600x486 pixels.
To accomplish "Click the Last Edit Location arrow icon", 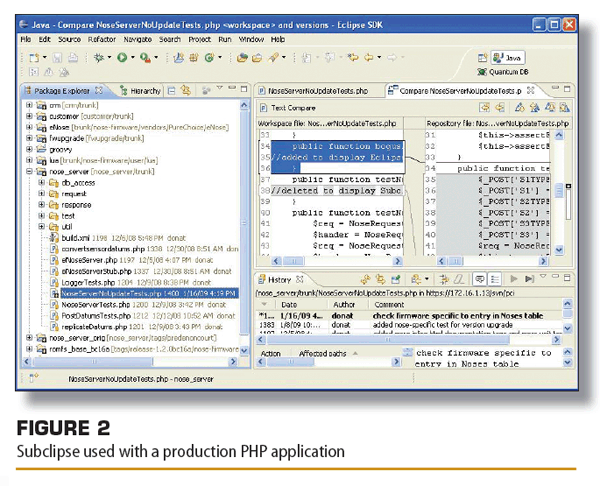I will click(353, 57).
